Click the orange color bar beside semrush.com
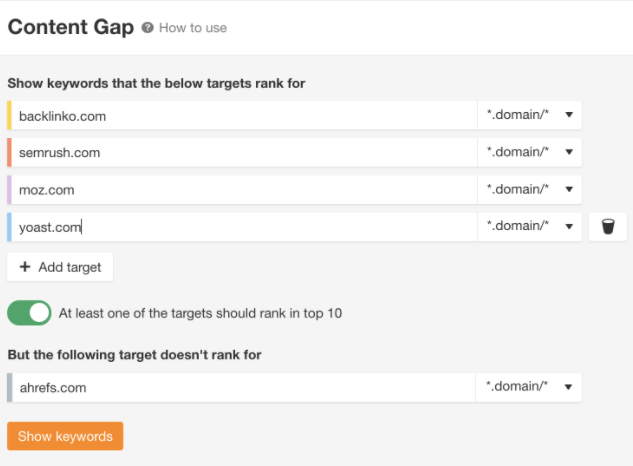 (x=9, y=152)
